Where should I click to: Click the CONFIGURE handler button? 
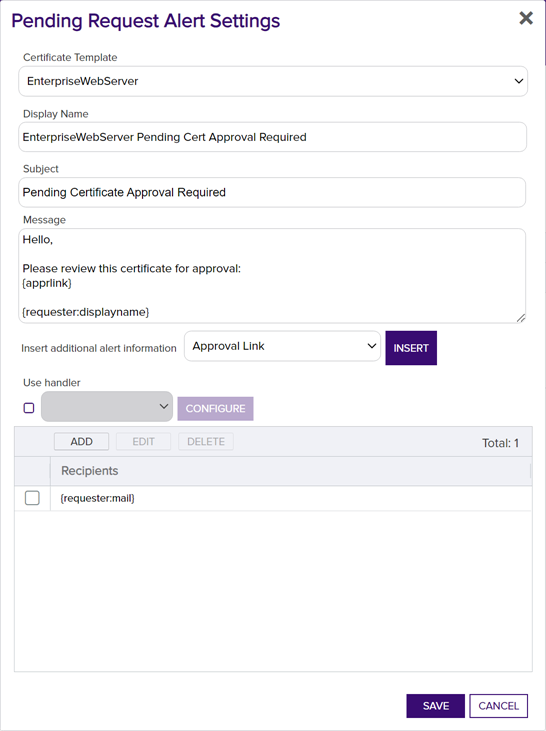pyautogui.click(x=215, y=408)
